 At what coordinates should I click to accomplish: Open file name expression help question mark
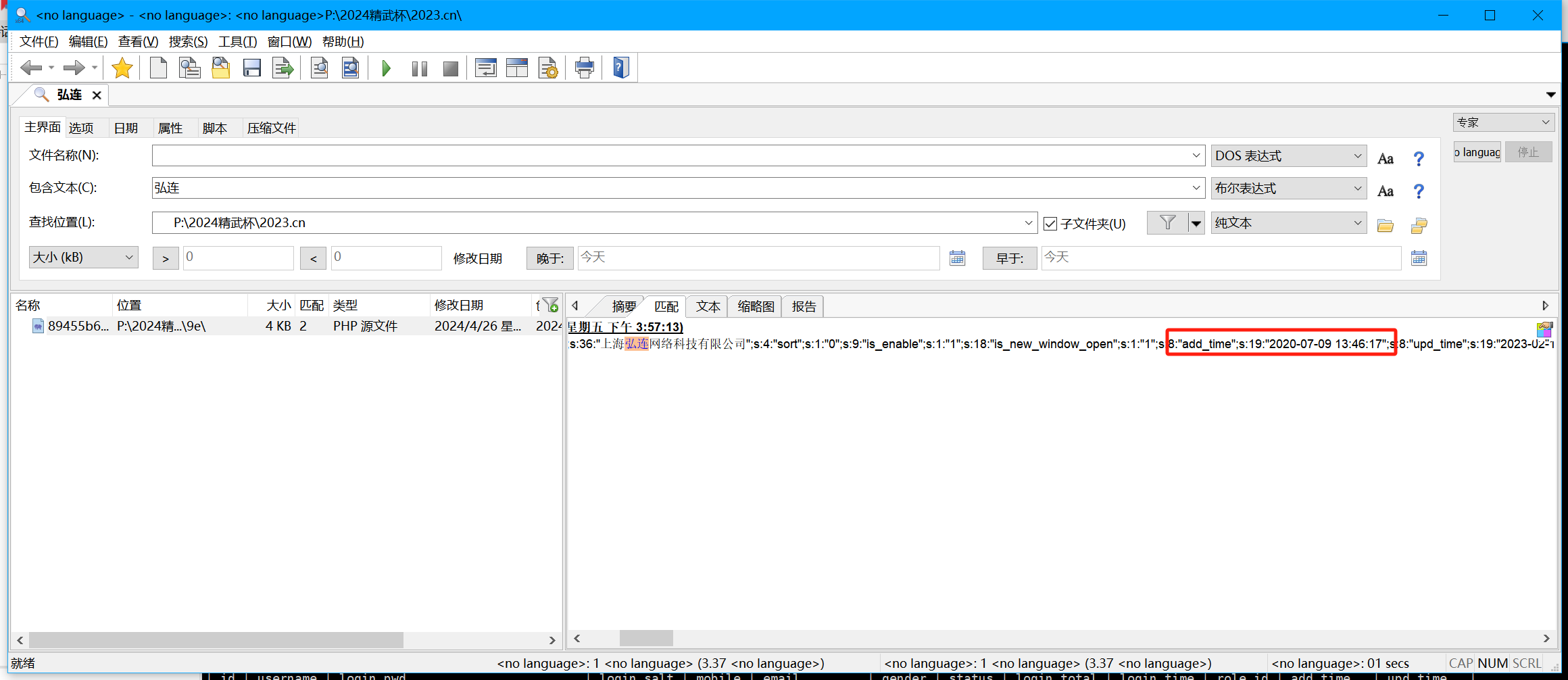pos(1419,158)
